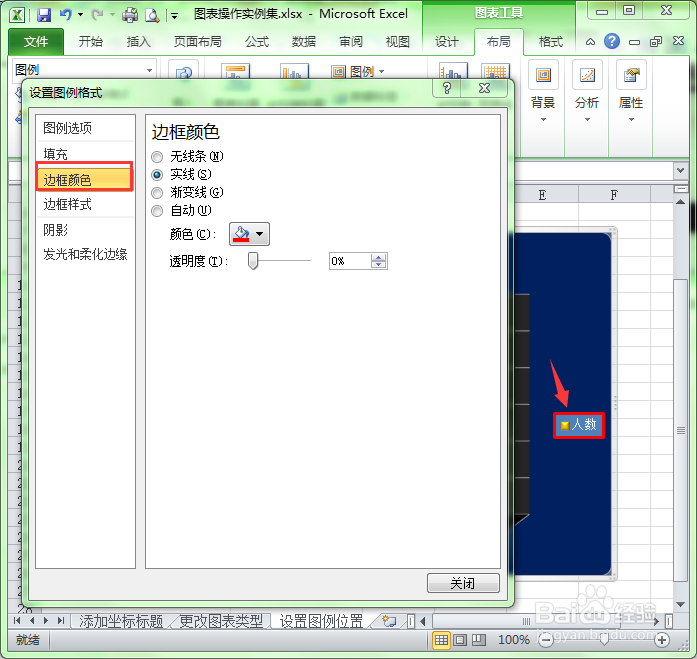Expand the 背景 dropdown arrow
The image size is (697, 659).
tap(543, 120)
